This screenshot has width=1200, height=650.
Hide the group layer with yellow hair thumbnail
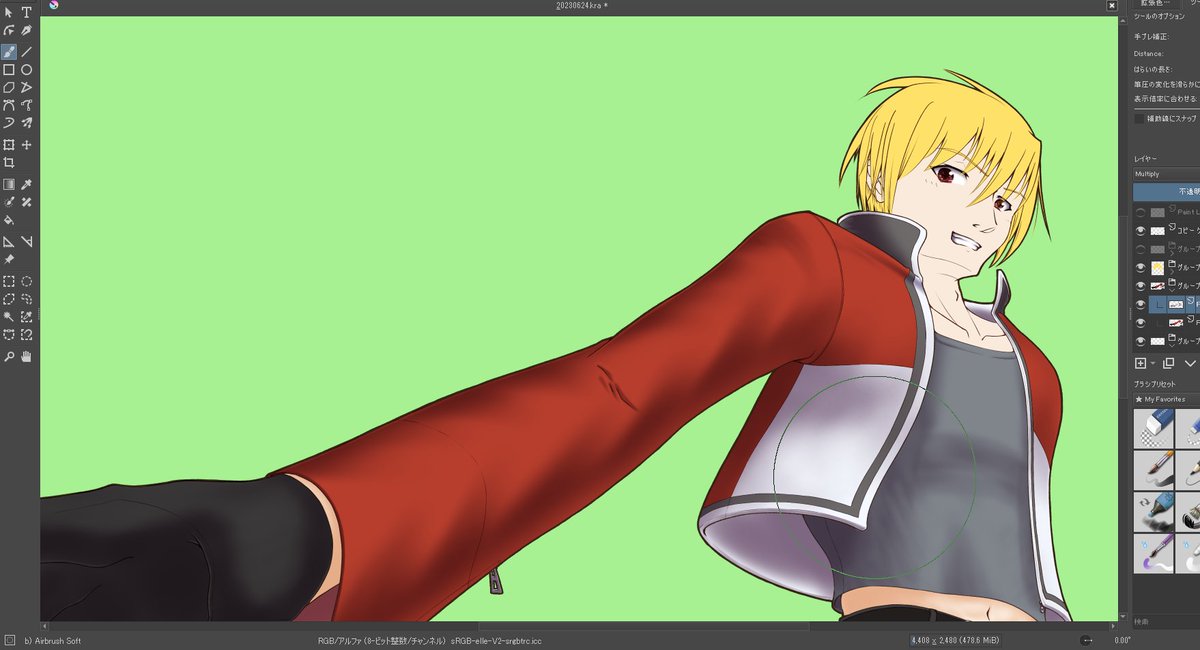tap(1141, 268)
